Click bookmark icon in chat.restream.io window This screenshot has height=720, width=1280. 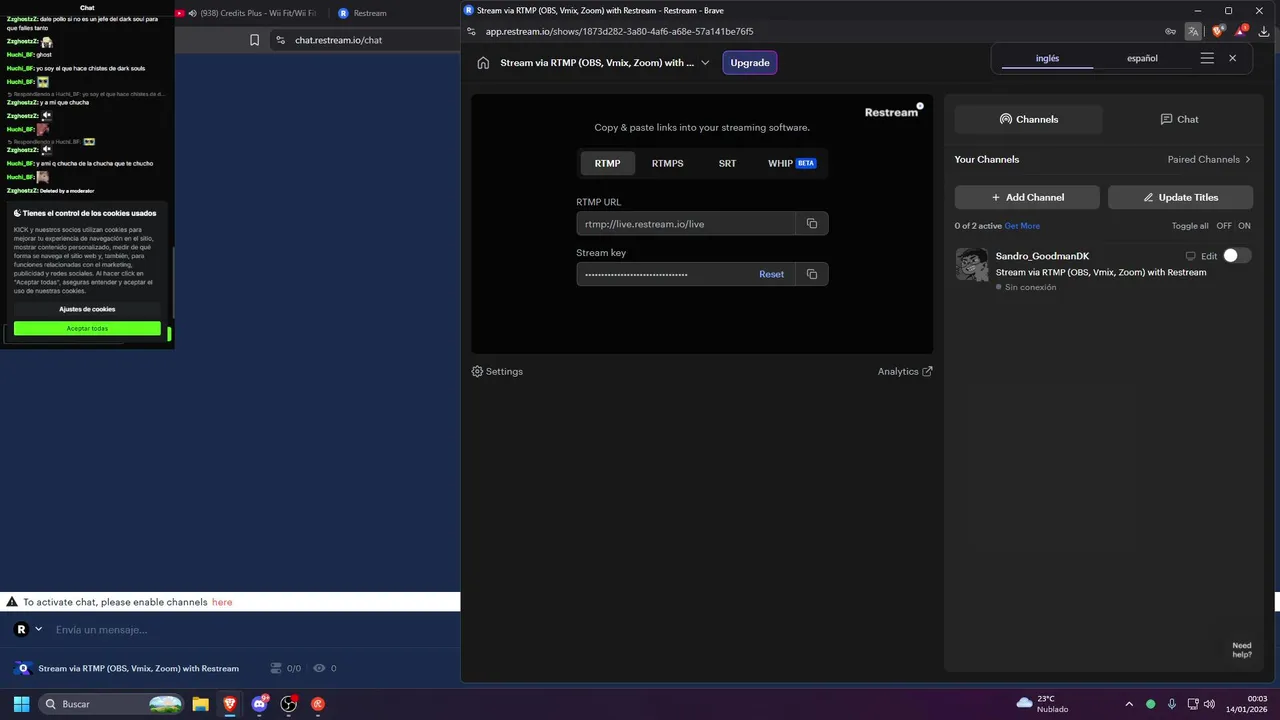click(x=254, y=40)
